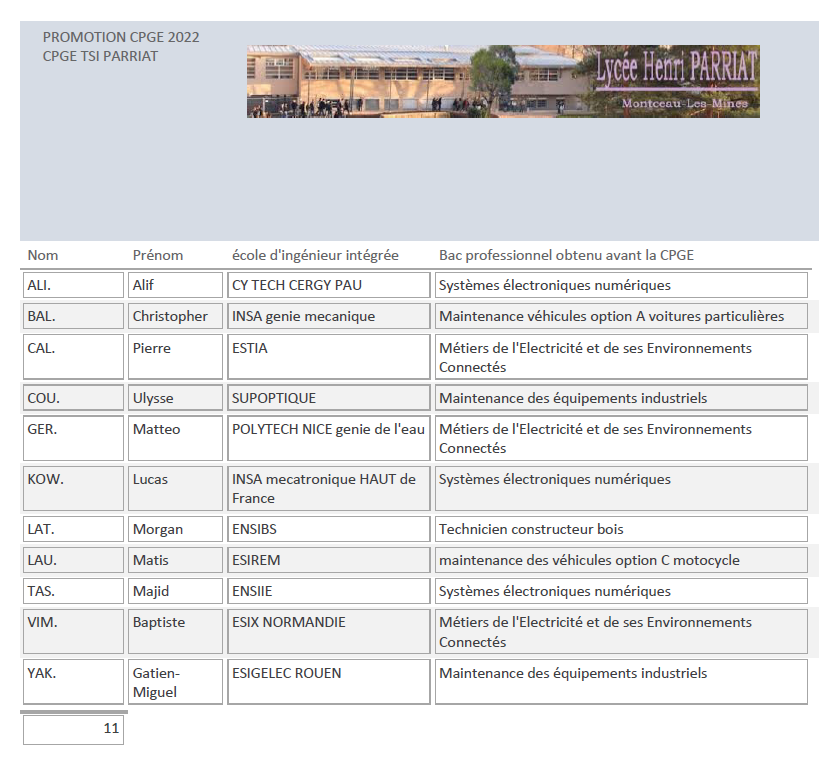The width and height of the screenshot is (833, 784).
Task: Click the Christopher first name field
Action: [175, 316]
